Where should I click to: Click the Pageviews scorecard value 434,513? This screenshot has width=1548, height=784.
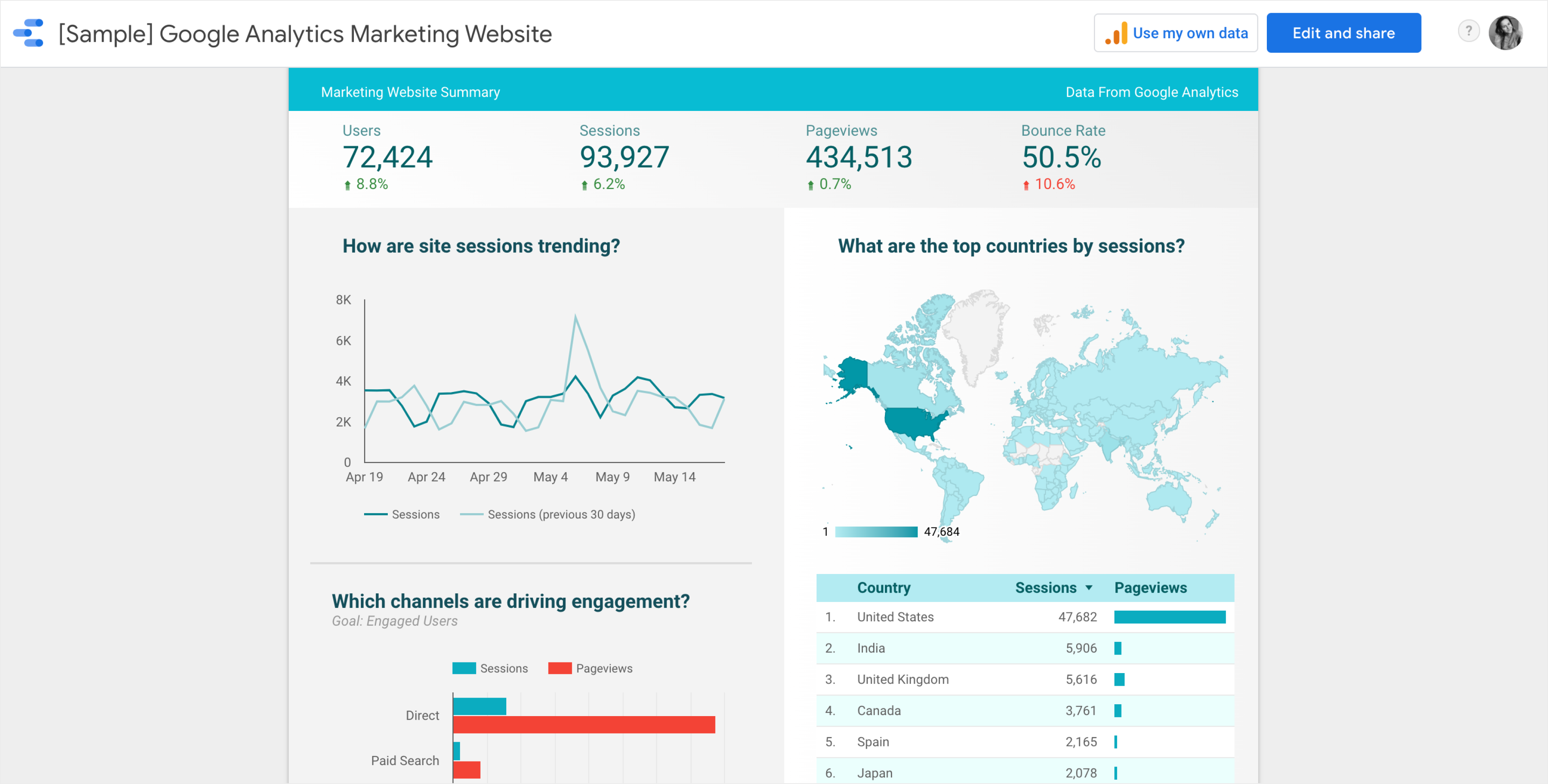pyautogui.click(x=859, y=158)
